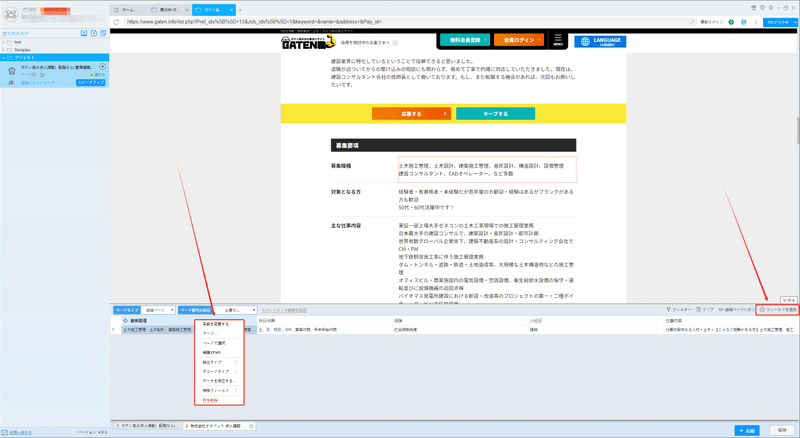This screenshot has width=800, height=438.
Task: Select ページで選択 in context menu
Action: 219,343
